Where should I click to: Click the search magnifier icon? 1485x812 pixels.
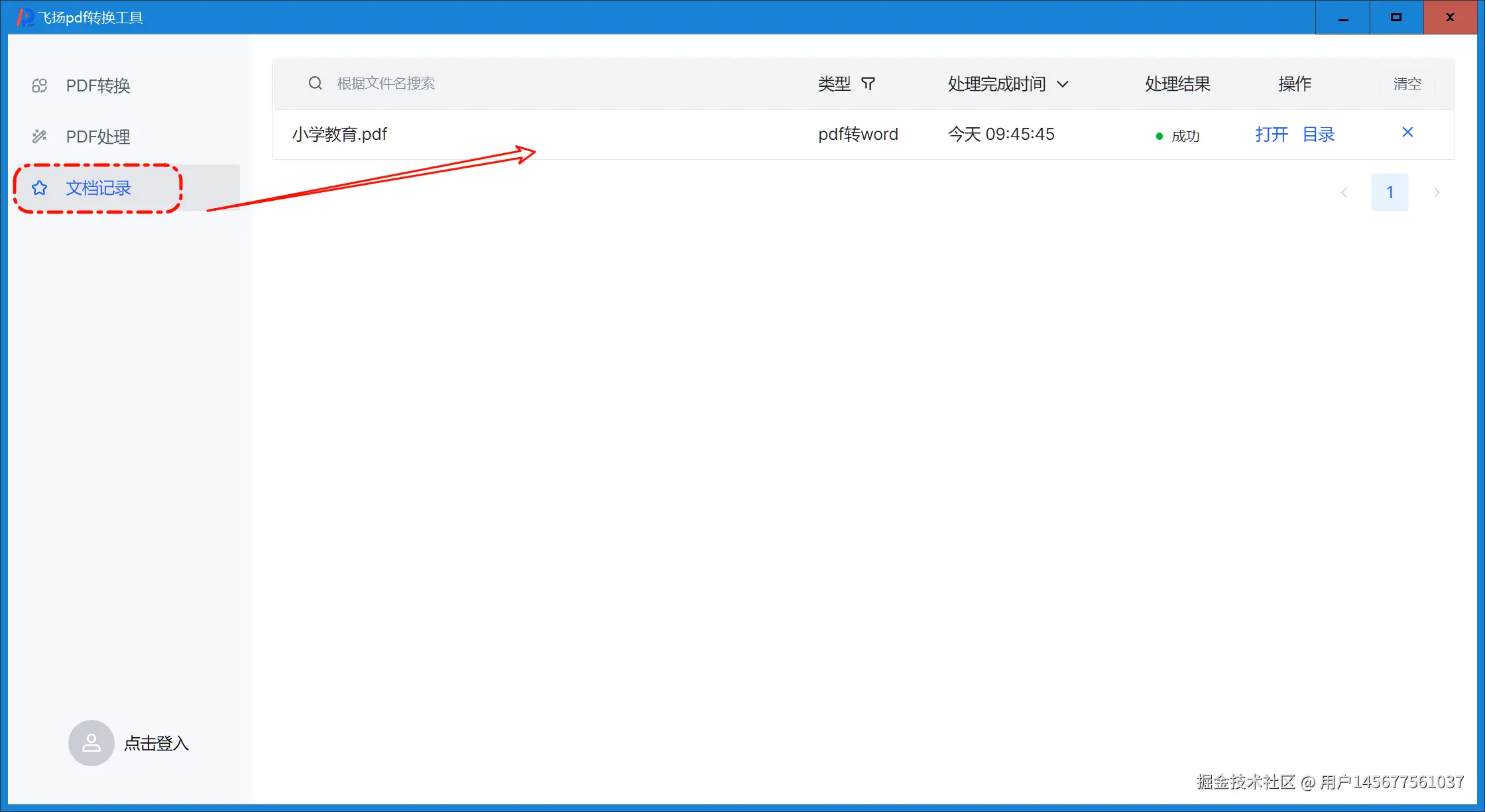pyautogui.click(x=315, y=83)
